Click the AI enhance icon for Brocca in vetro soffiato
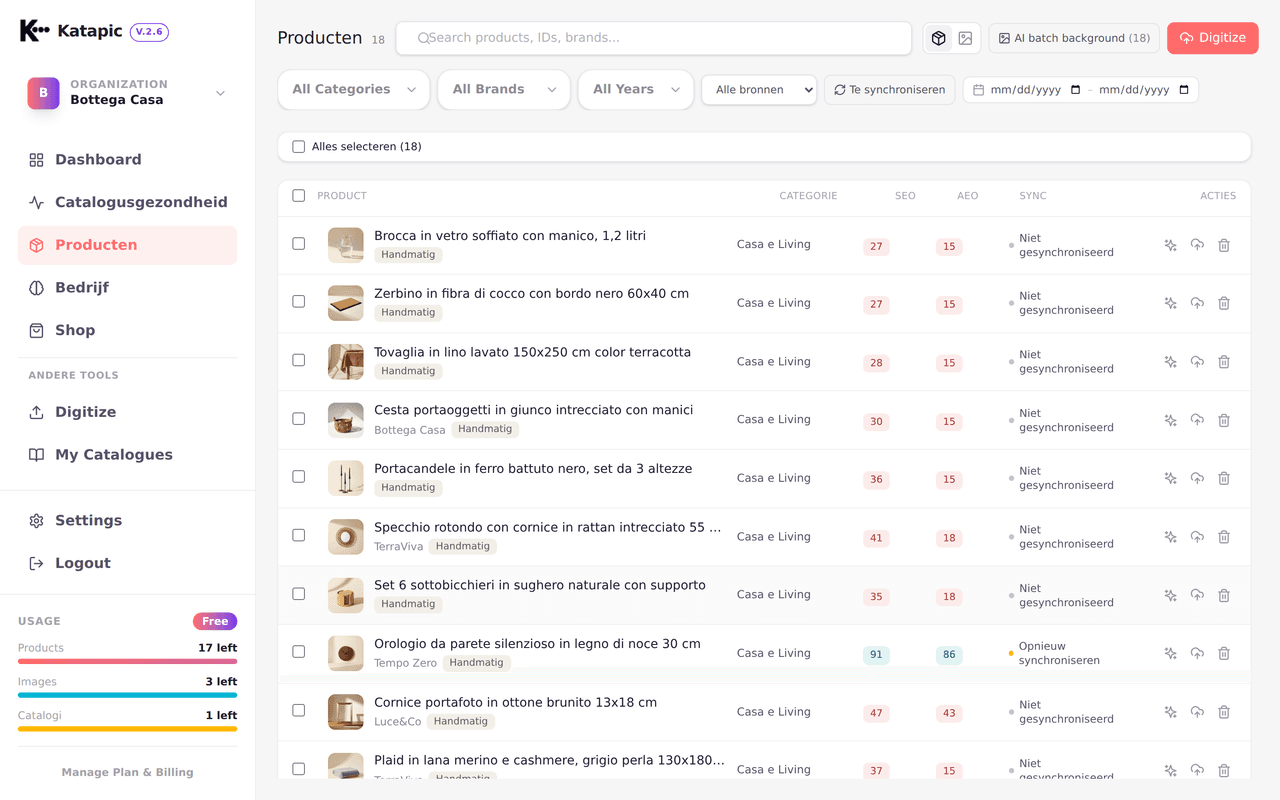This screenshot has width=1280, height=800. tap(1170, 245)
